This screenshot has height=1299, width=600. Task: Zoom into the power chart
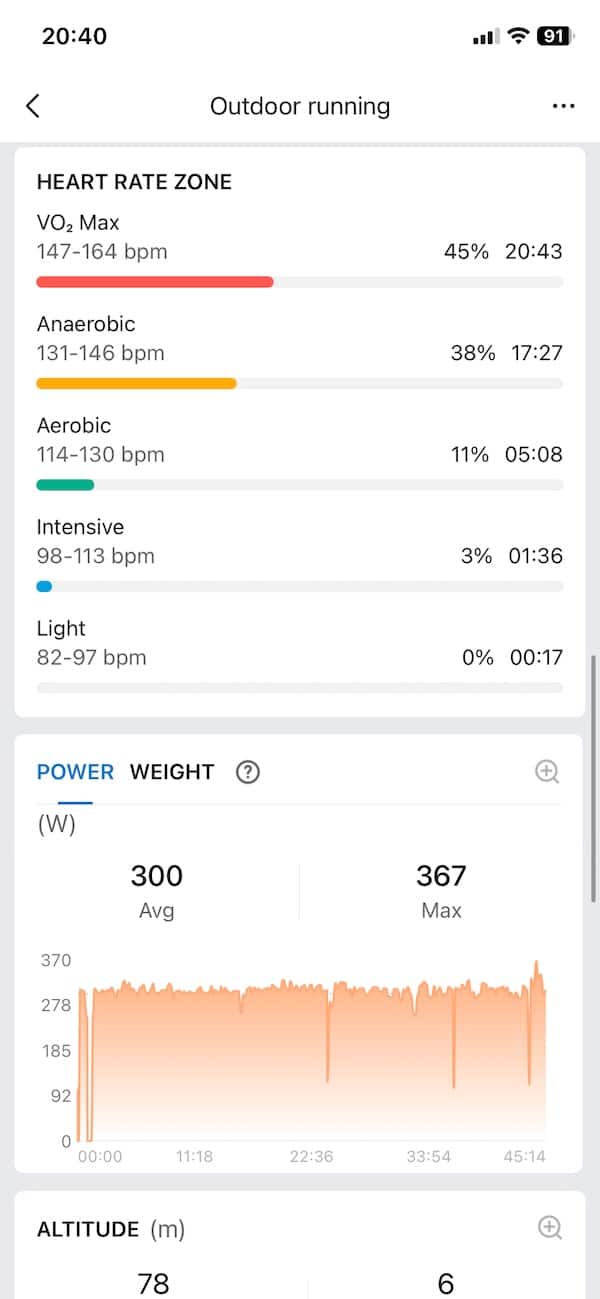pos(547,771)
